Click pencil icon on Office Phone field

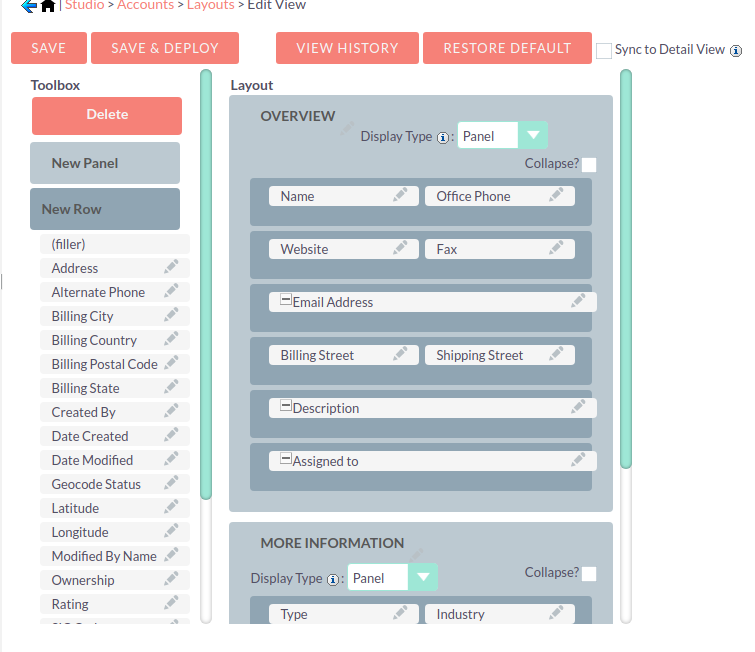point(556,196)
